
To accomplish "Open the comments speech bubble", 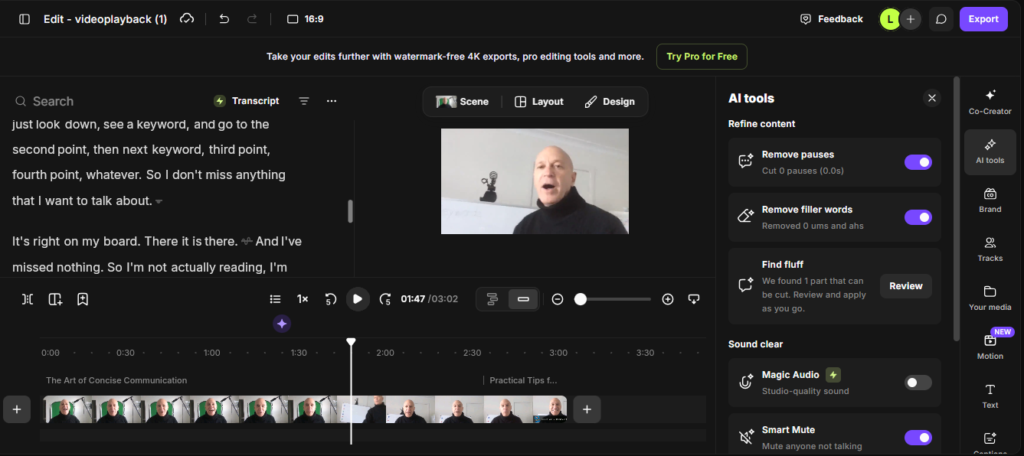I will [x=941, y=19].
